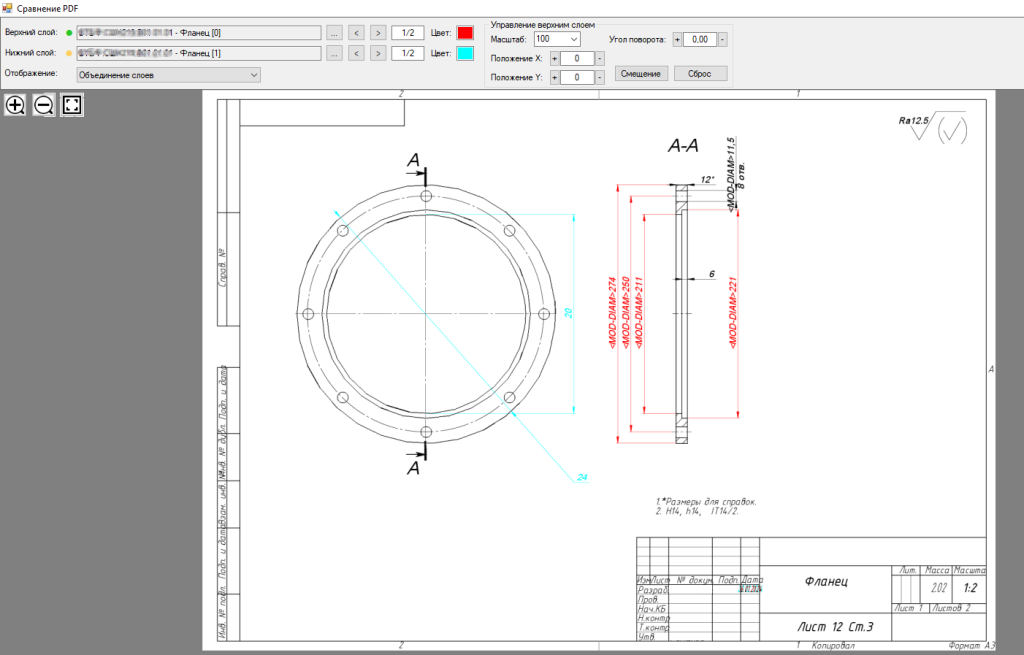1024x655 pixels.
Task: Expand the Масштаб scale dropdown
Action: (x=573, y=39)
